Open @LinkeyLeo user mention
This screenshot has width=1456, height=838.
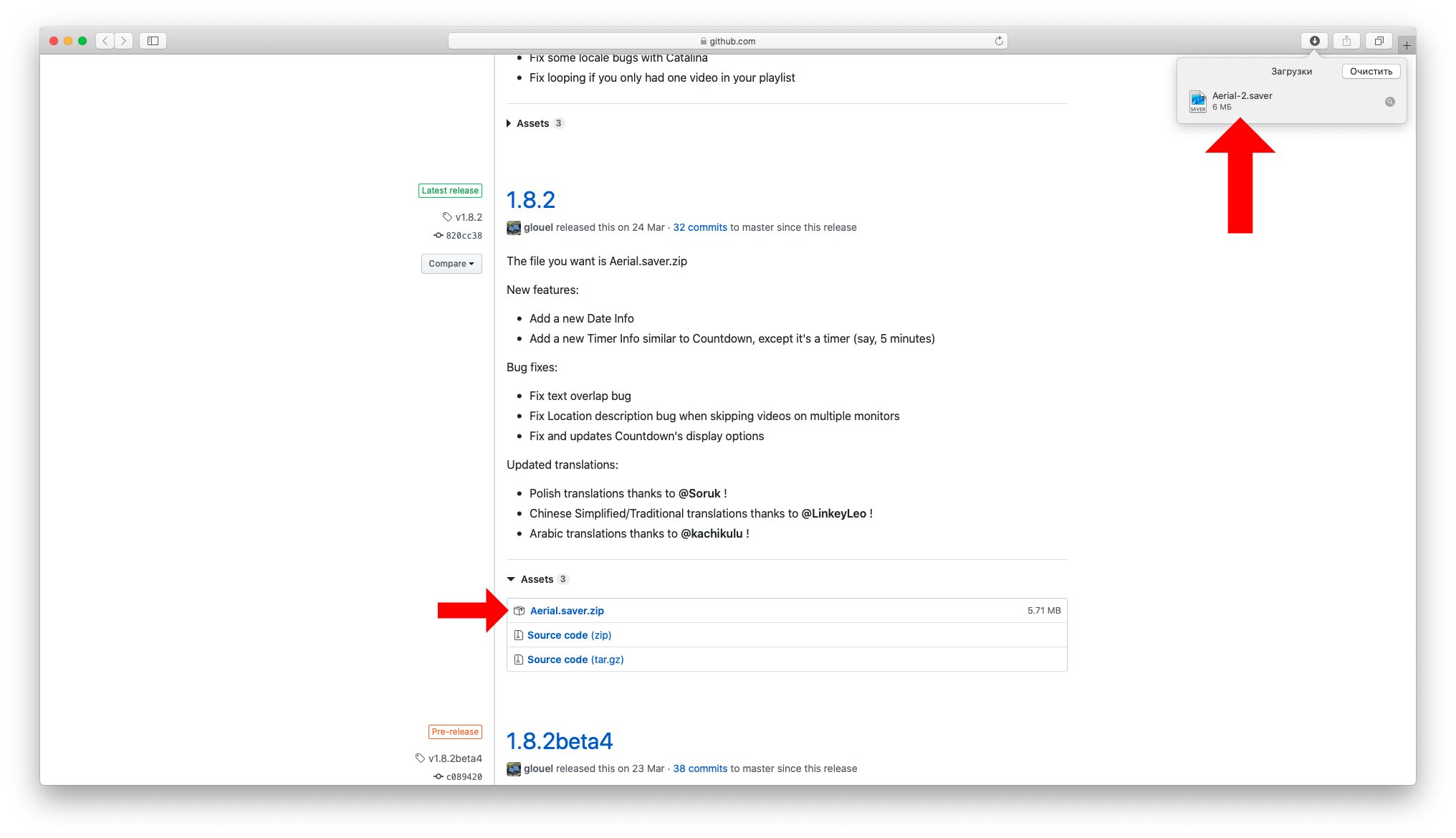[x=833, y=513]
